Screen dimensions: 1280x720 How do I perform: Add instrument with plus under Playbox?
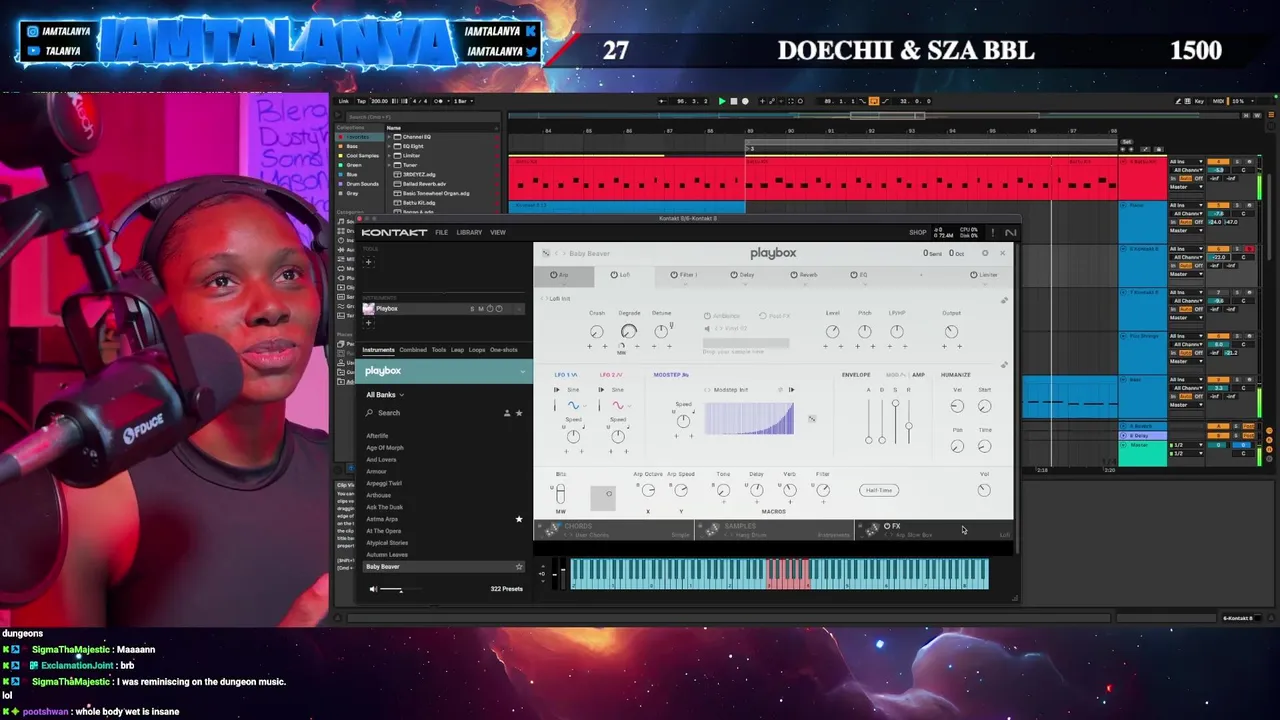click(368, 322)
